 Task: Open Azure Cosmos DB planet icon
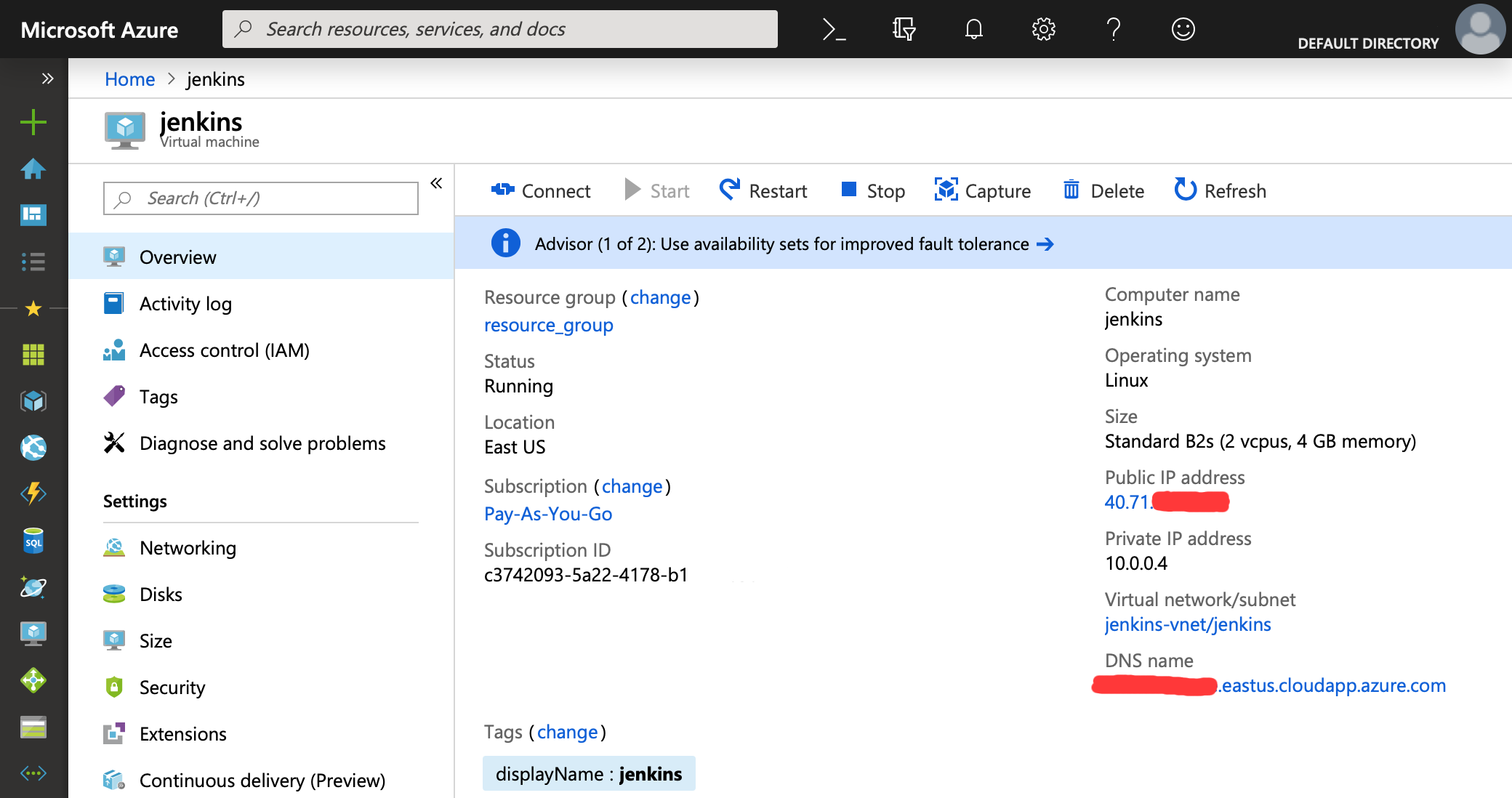click(x=33, y=587)
